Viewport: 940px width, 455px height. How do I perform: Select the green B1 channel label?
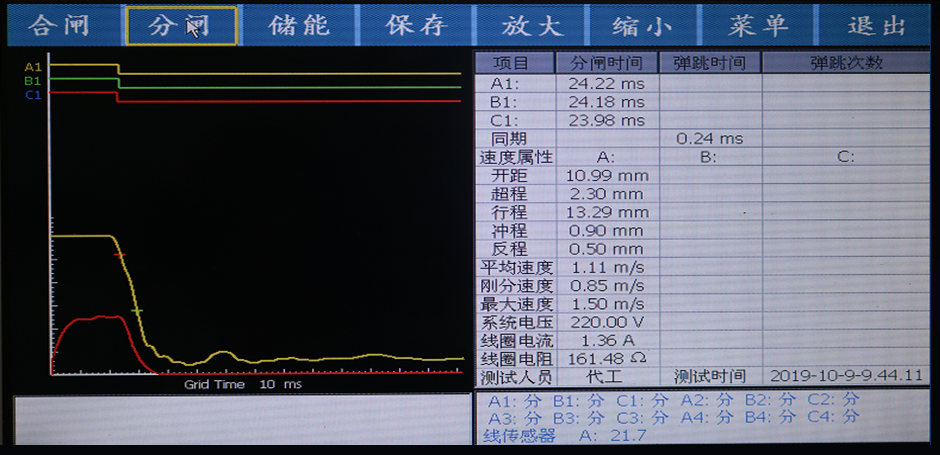(x=33, y=81)
